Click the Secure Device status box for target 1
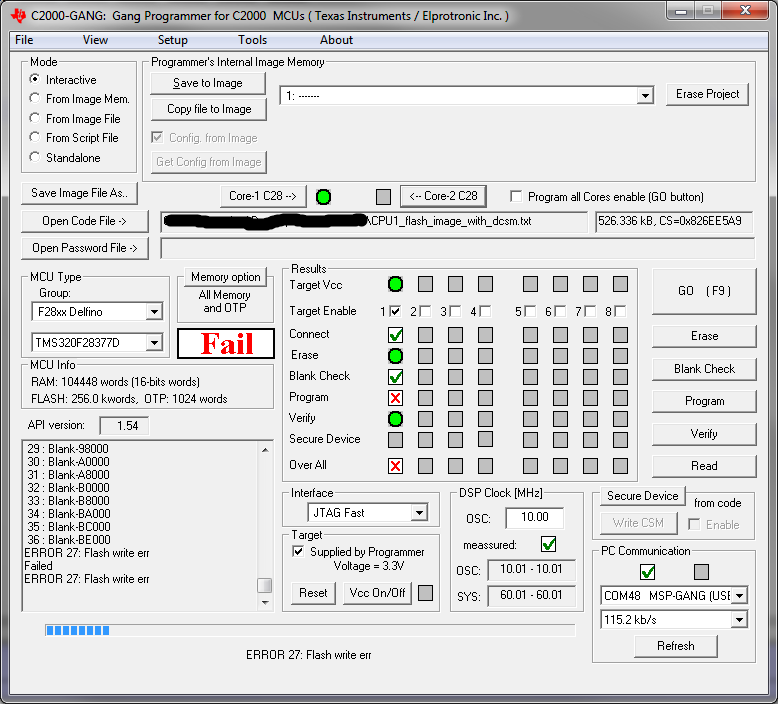Viewport: 779px width, 705px height. point(395,440)
